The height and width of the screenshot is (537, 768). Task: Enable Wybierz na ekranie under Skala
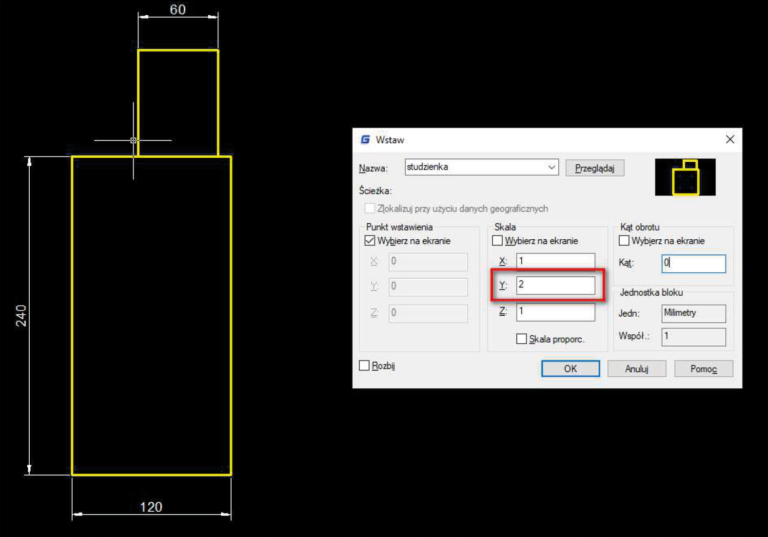(x=498, y=241)
